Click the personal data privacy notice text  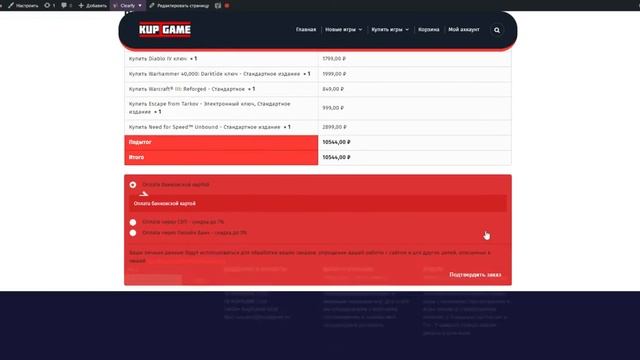310,256
